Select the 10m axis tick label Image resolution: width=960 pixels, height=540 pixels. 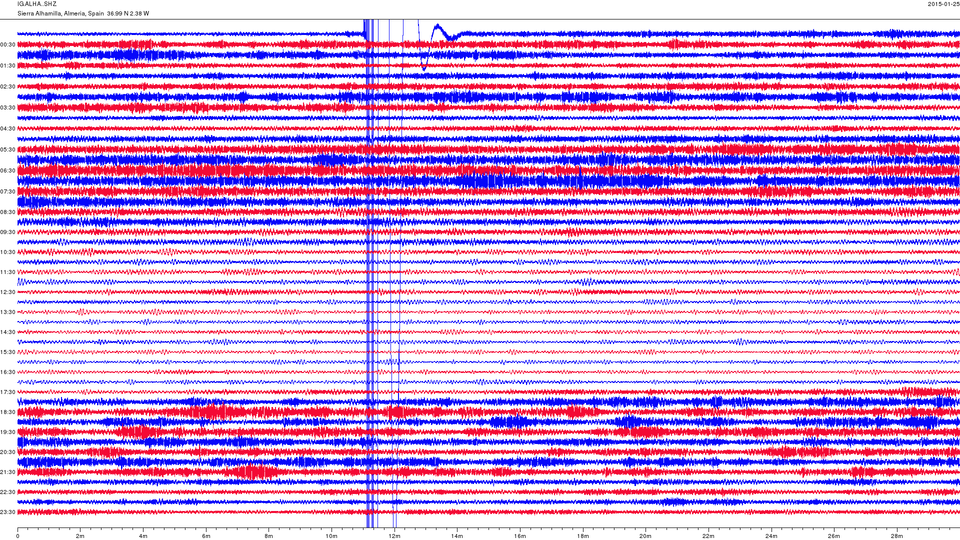point(331,536)
